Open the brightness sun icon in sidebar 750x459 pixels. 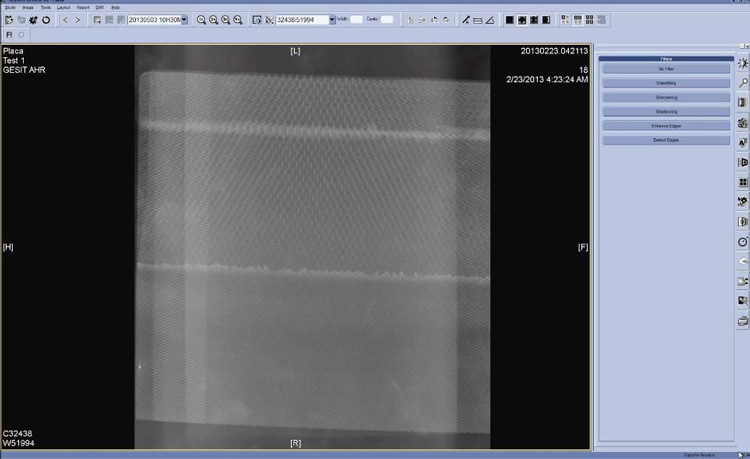[x=743, y=63]
